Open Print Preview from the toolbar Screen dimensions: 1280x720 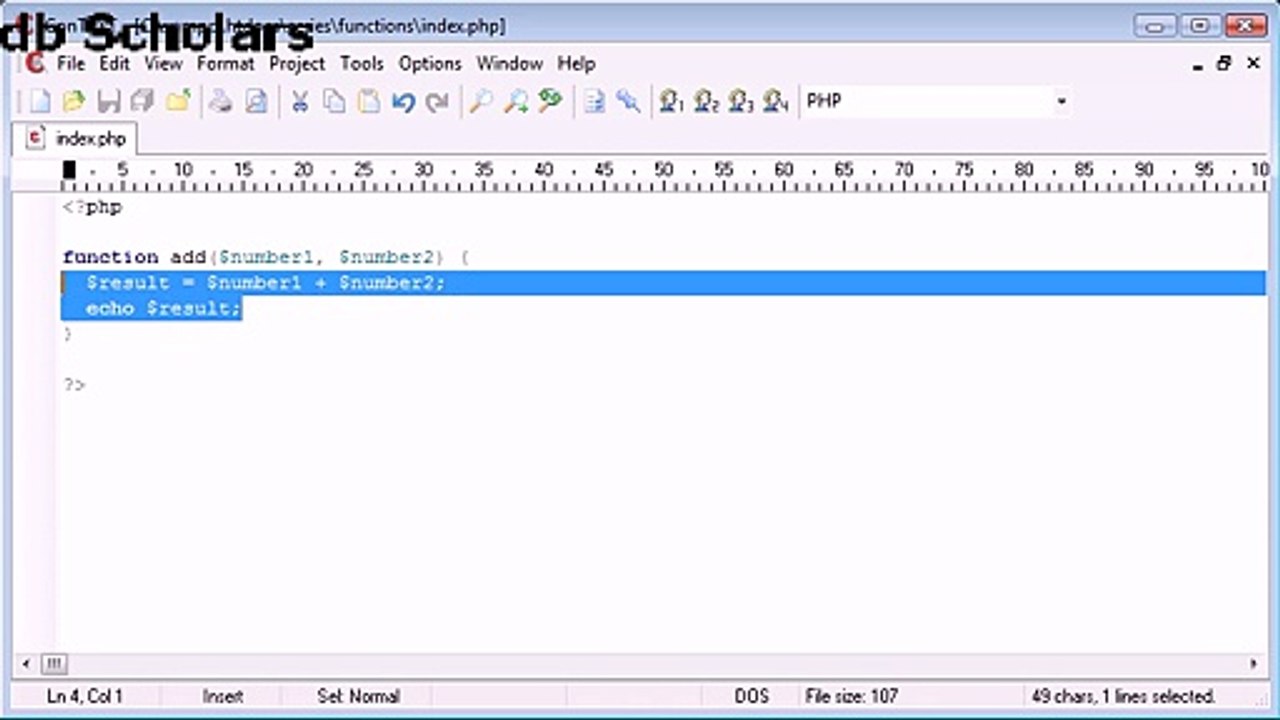[x=256, y=101]
